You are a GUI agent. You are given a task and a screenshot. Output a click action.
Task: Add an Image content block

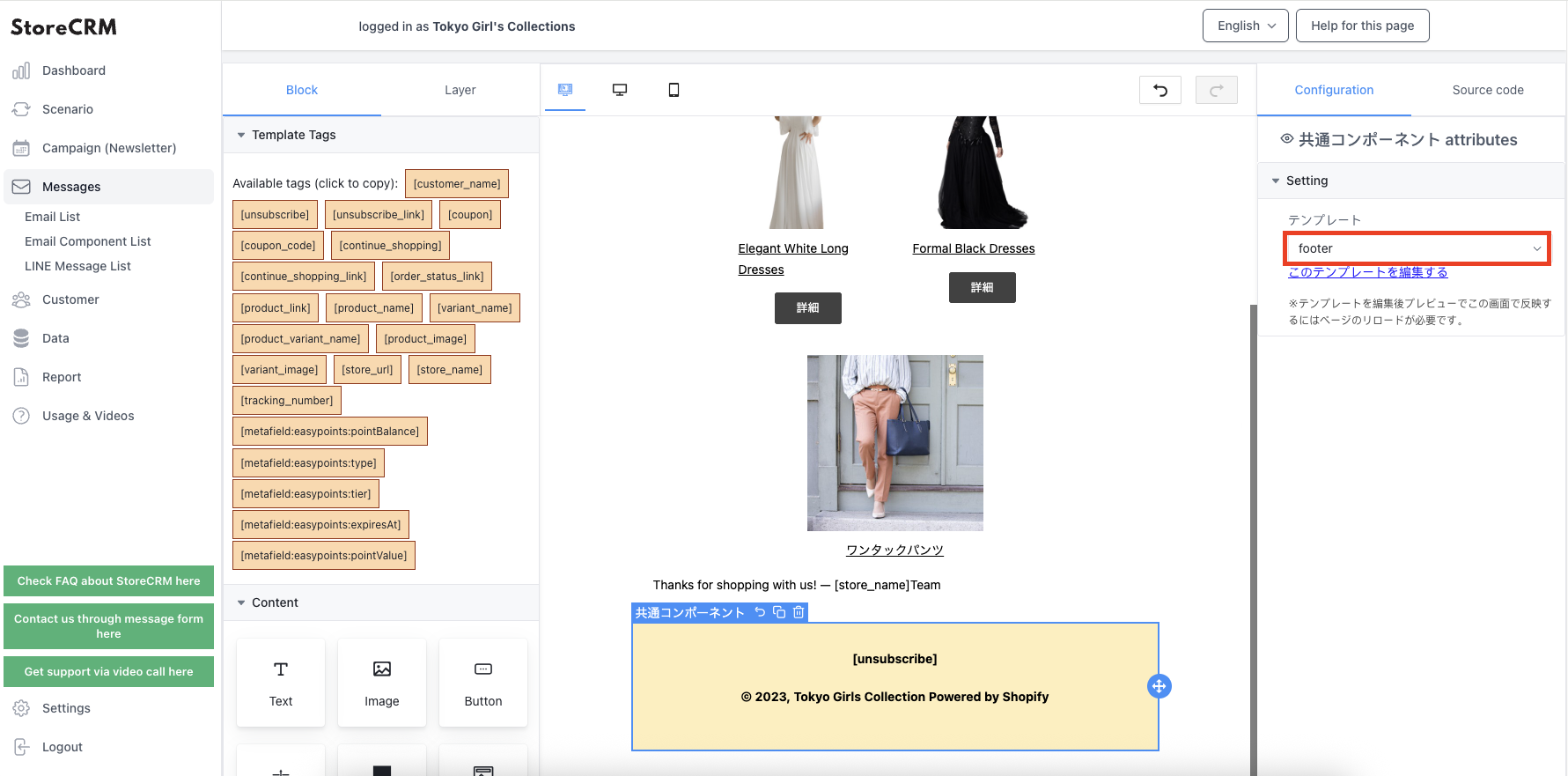382,683
